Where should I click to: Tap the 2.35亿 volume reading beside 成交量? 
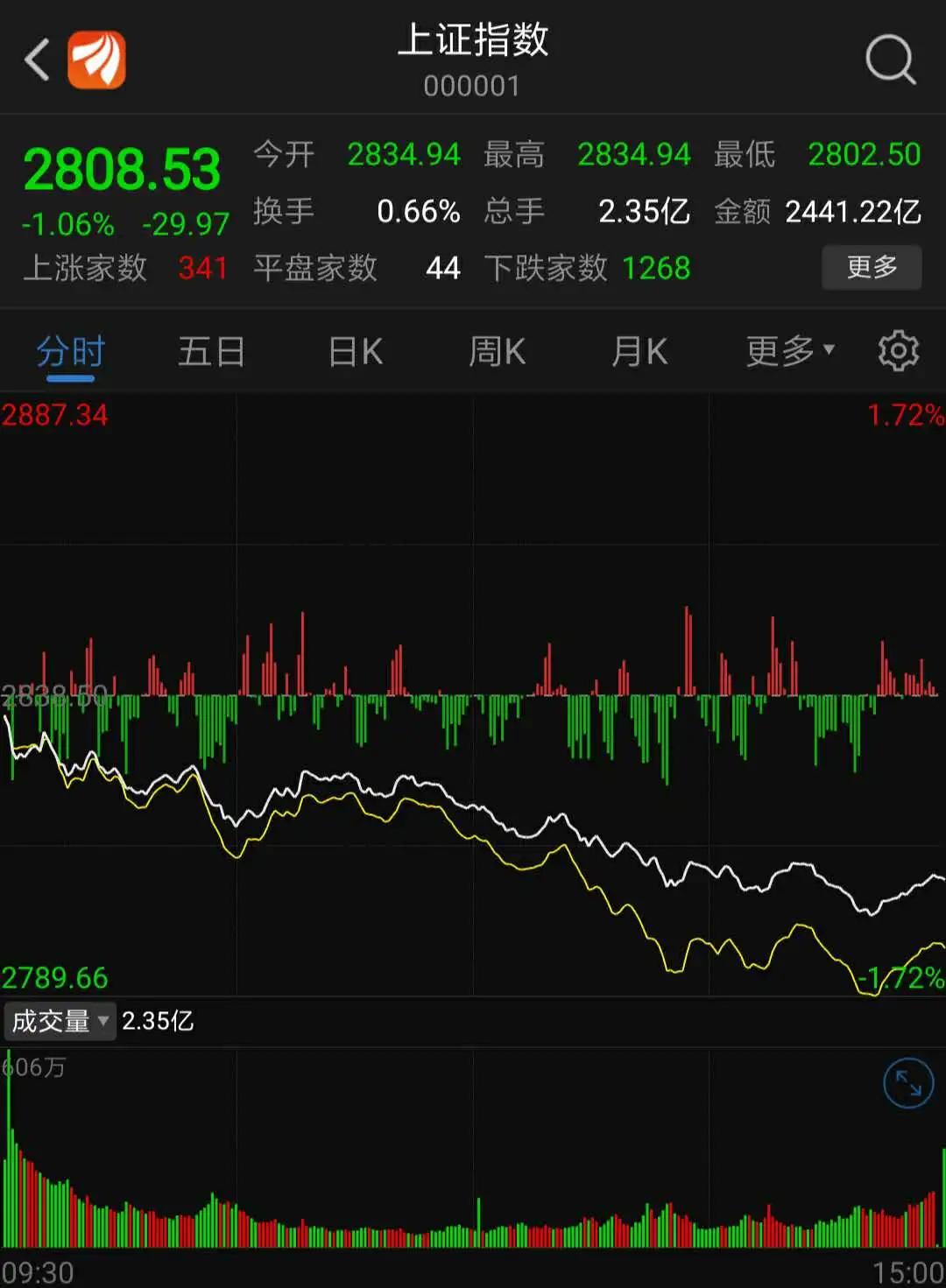tap(158, 1021)
